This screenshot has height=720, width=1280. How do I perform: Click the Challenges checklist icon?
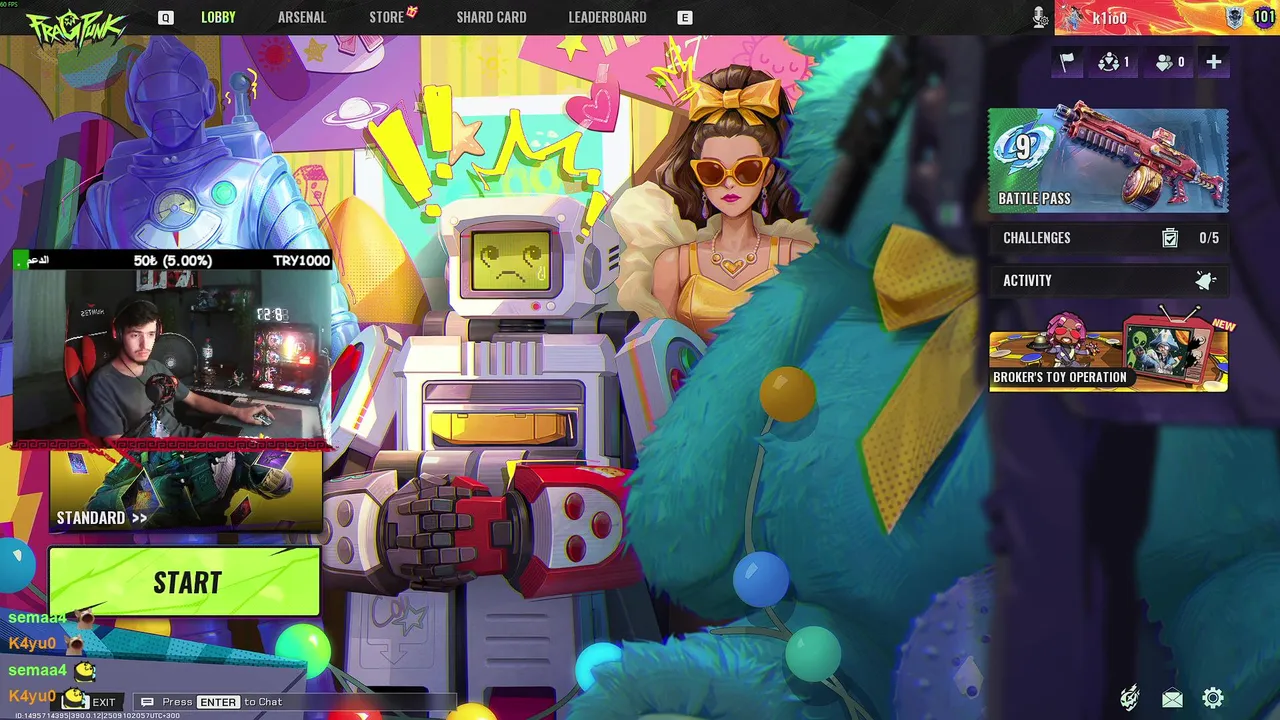[x=1170, y=238]
